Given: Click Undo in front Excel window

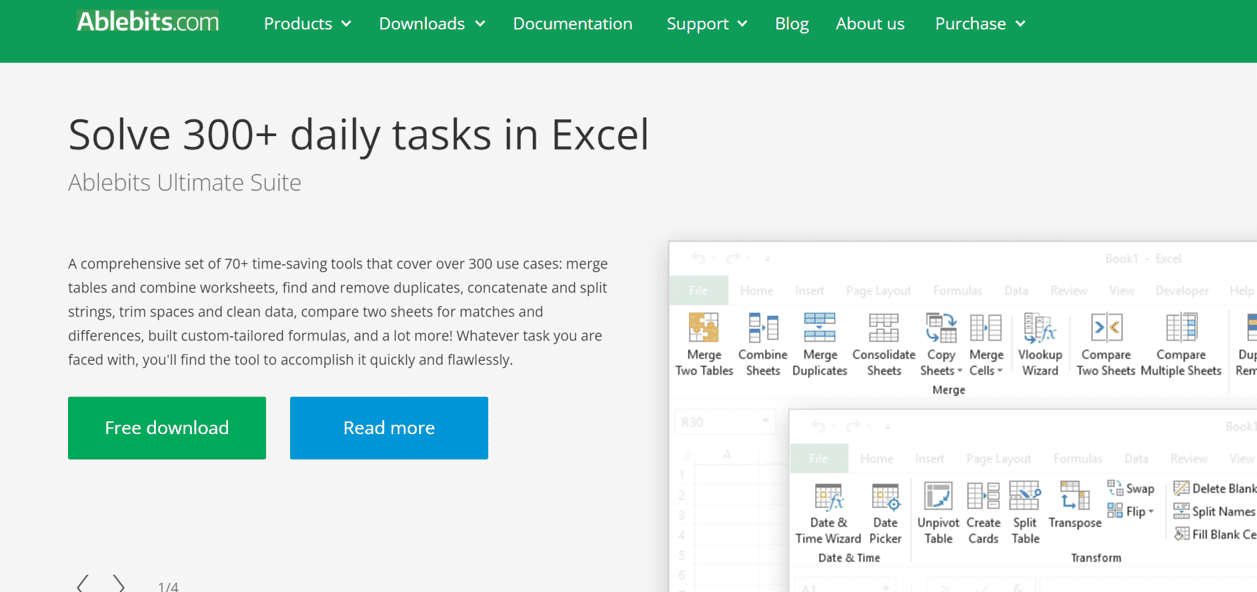Looking at the screenshot, I should [818, 426].
